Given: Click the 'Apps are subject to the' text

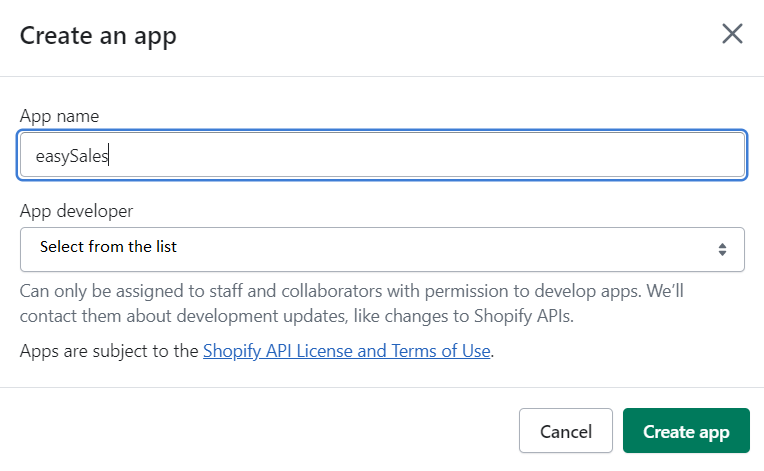Looking at the screenshot, I should pos(109,351).
